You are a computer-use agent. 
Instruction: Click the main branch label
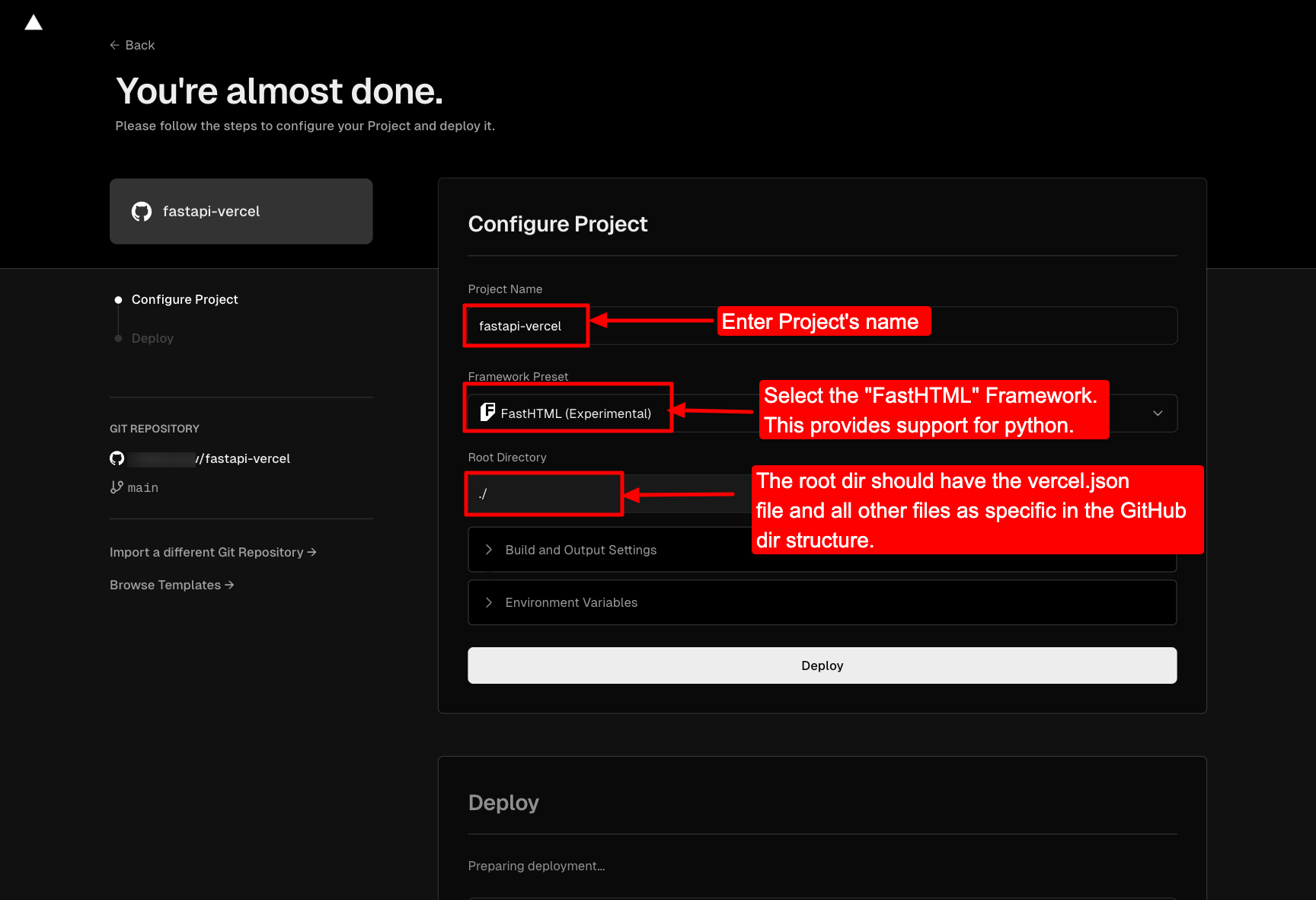coord(142,487)
